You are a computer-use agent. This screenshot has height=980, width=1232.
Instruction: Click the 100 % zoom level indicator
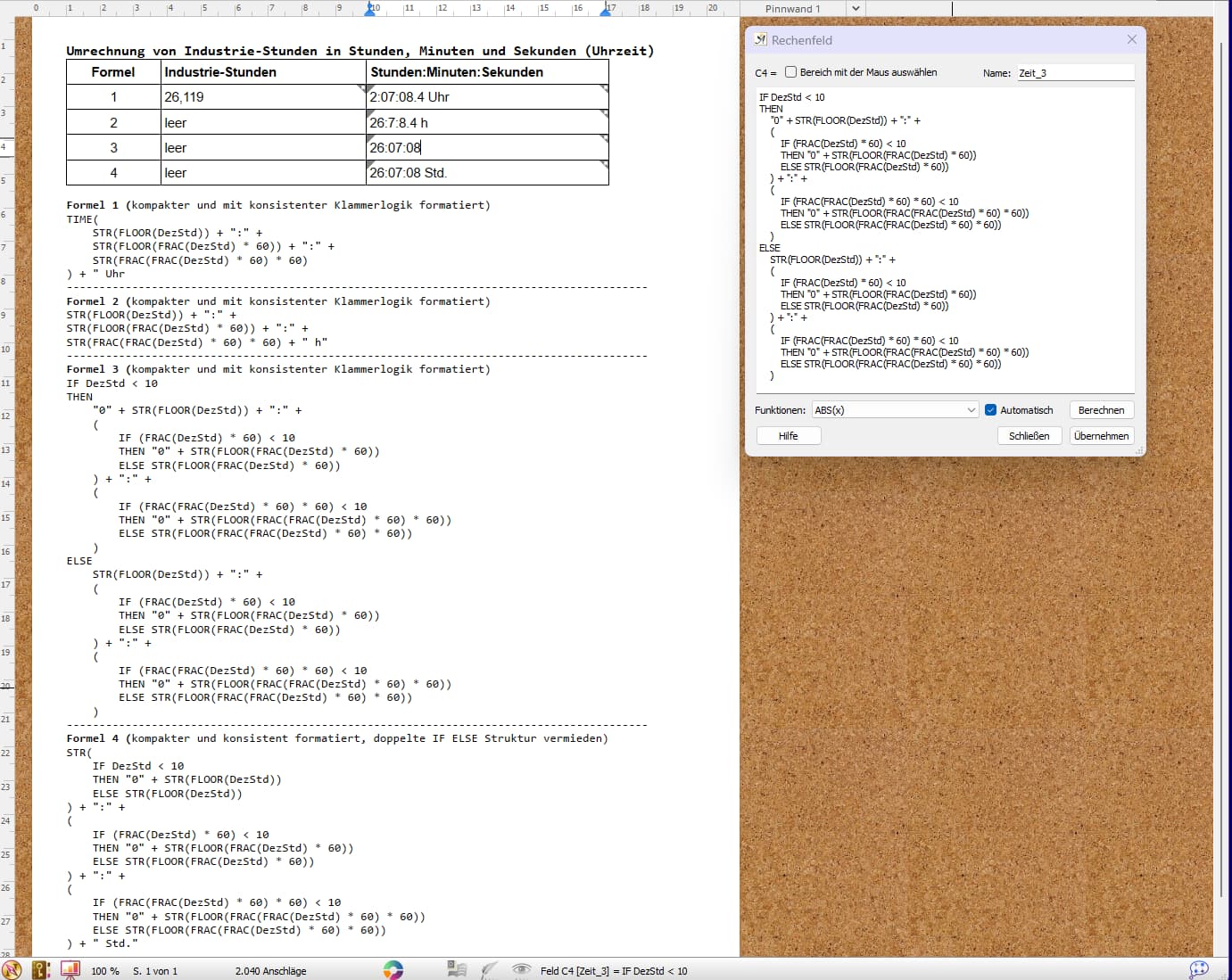[x=104, y=971]
